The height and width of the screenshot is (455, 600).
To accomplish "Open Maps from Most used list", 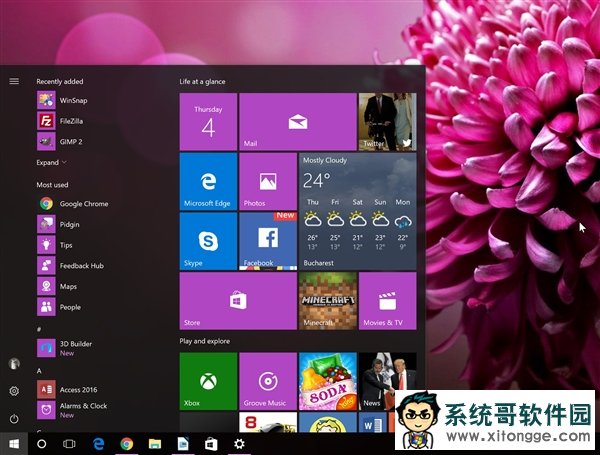I will tap(57, 286).
